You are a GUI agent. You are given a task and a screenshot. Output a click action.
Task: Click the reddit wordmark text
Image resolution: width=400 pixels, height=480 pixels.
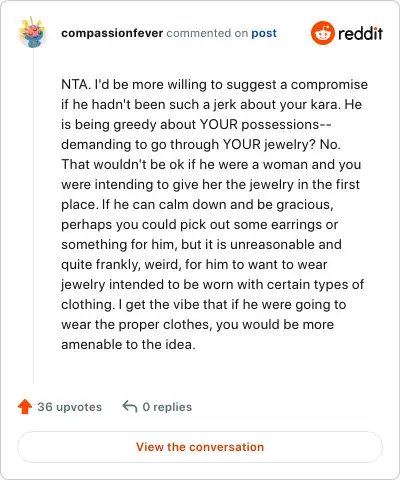[360, 33]
